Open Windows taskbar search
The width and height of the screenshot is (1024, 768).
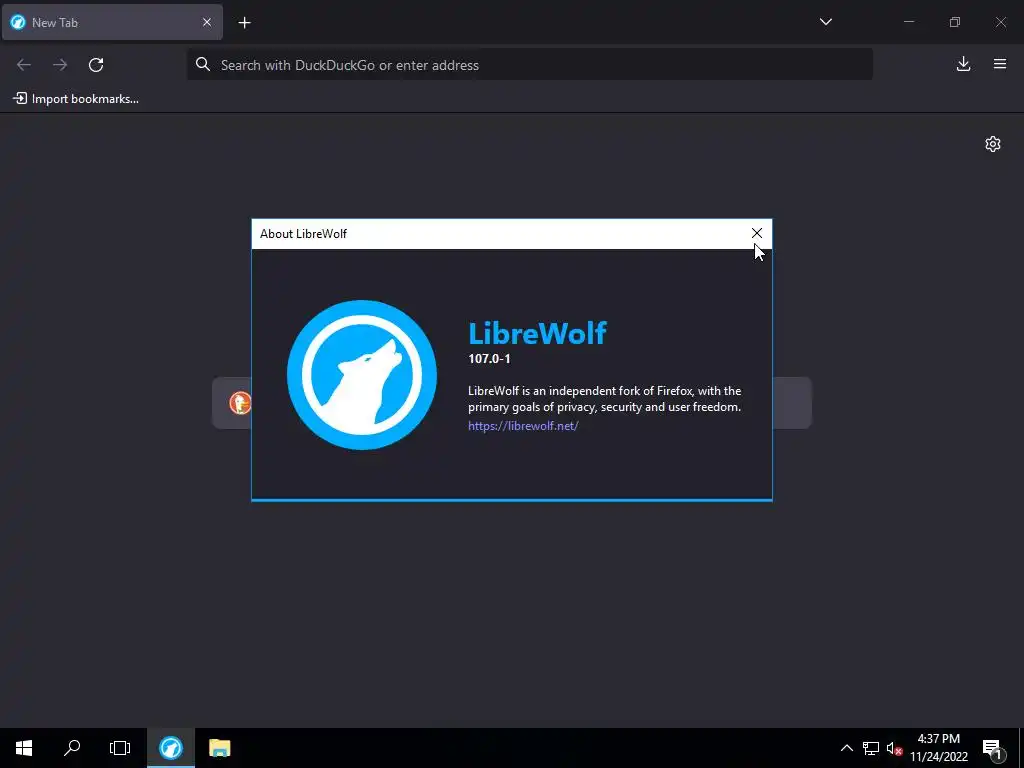(72, 748)
